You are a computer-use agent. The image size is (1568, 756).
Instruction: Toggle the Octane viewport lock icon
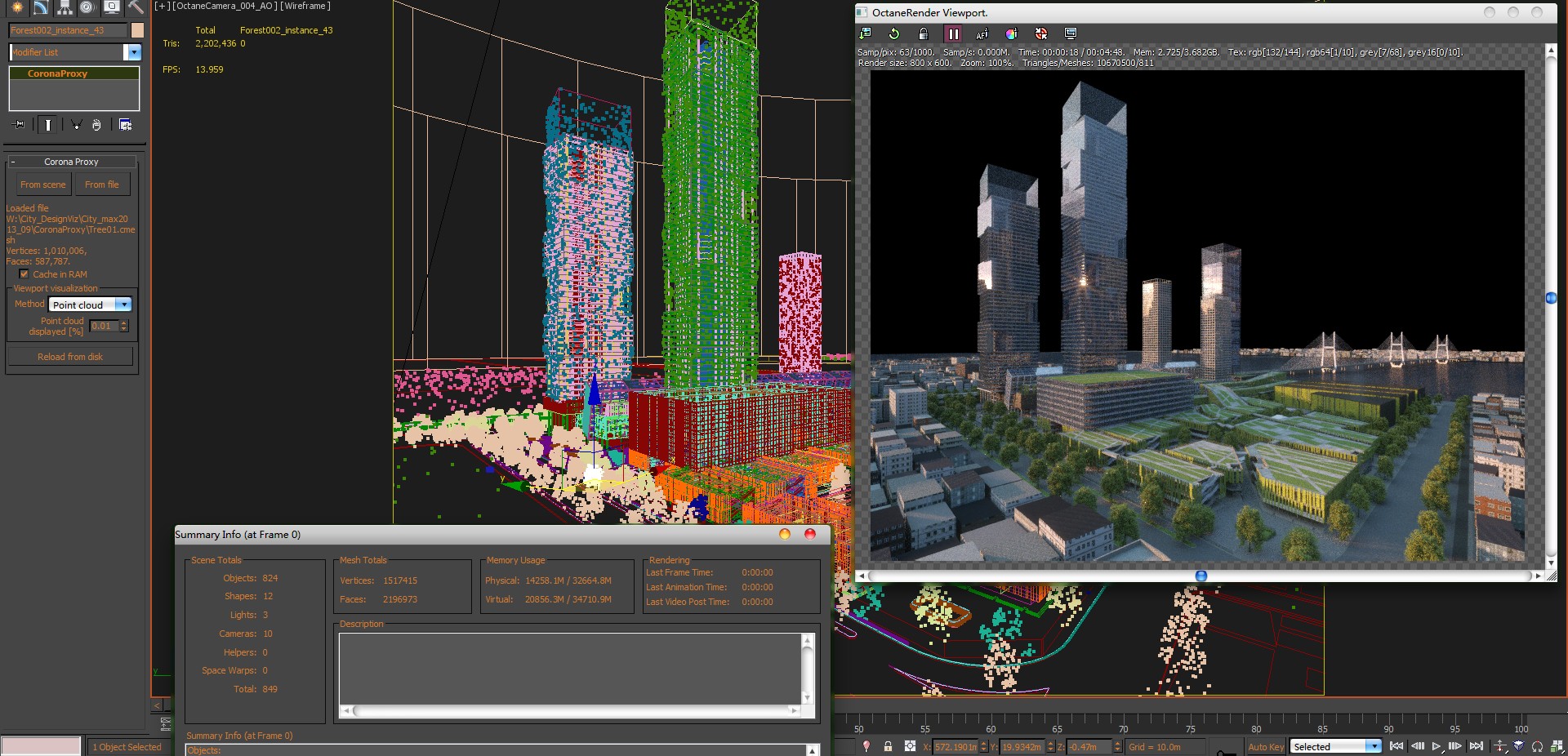924,33
